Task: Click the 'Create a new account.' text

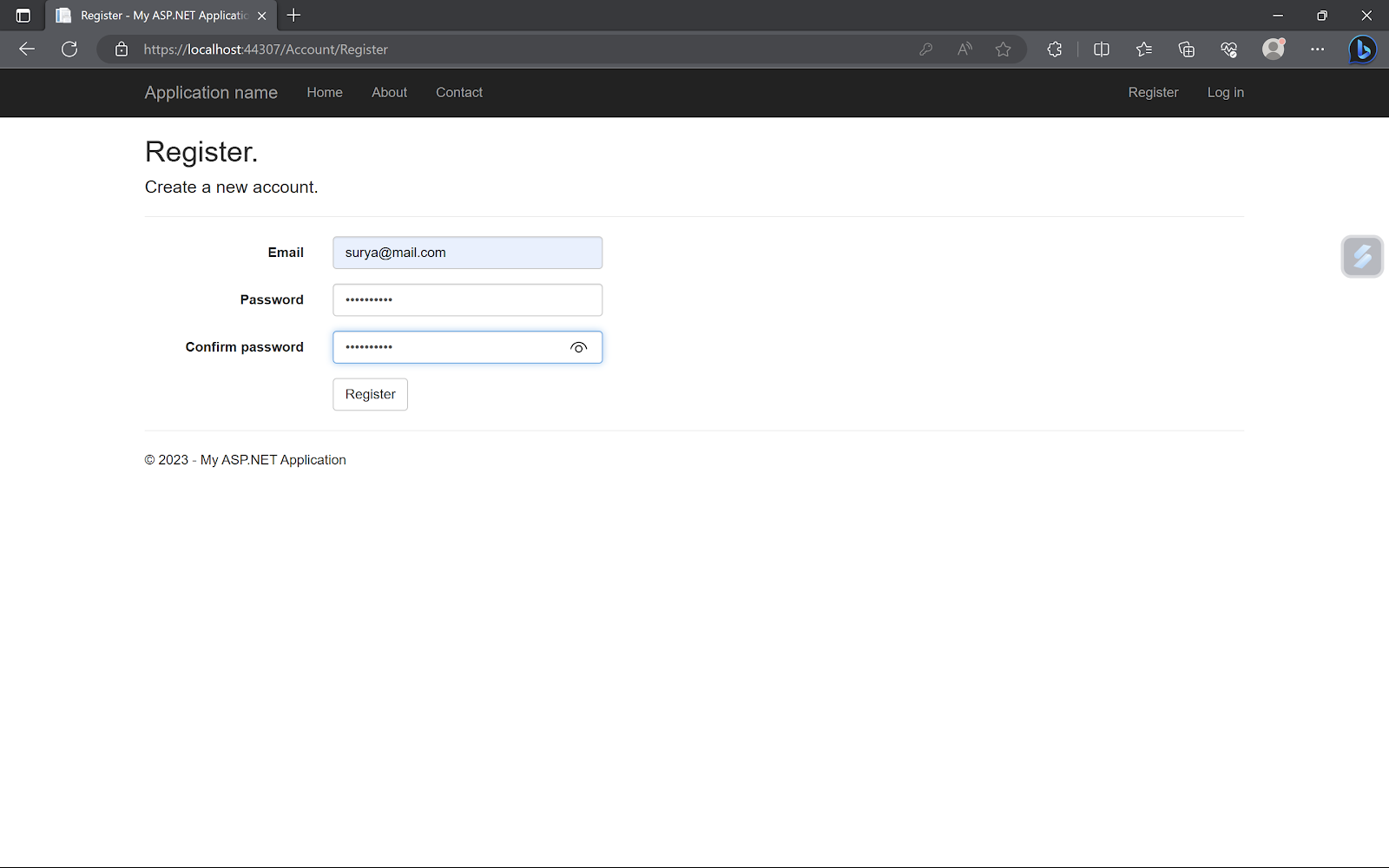Action: pyautogui.click(x=231, y=187)
